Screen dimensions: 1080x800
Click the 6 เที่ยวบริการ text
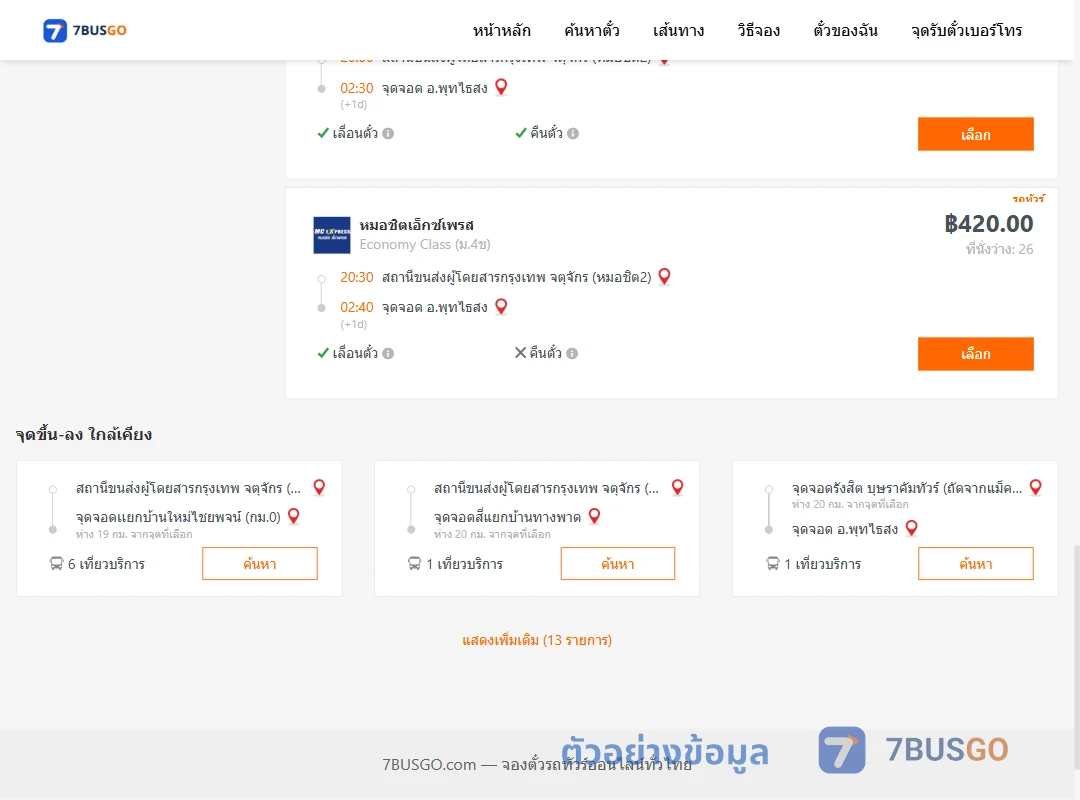[106, 564]
